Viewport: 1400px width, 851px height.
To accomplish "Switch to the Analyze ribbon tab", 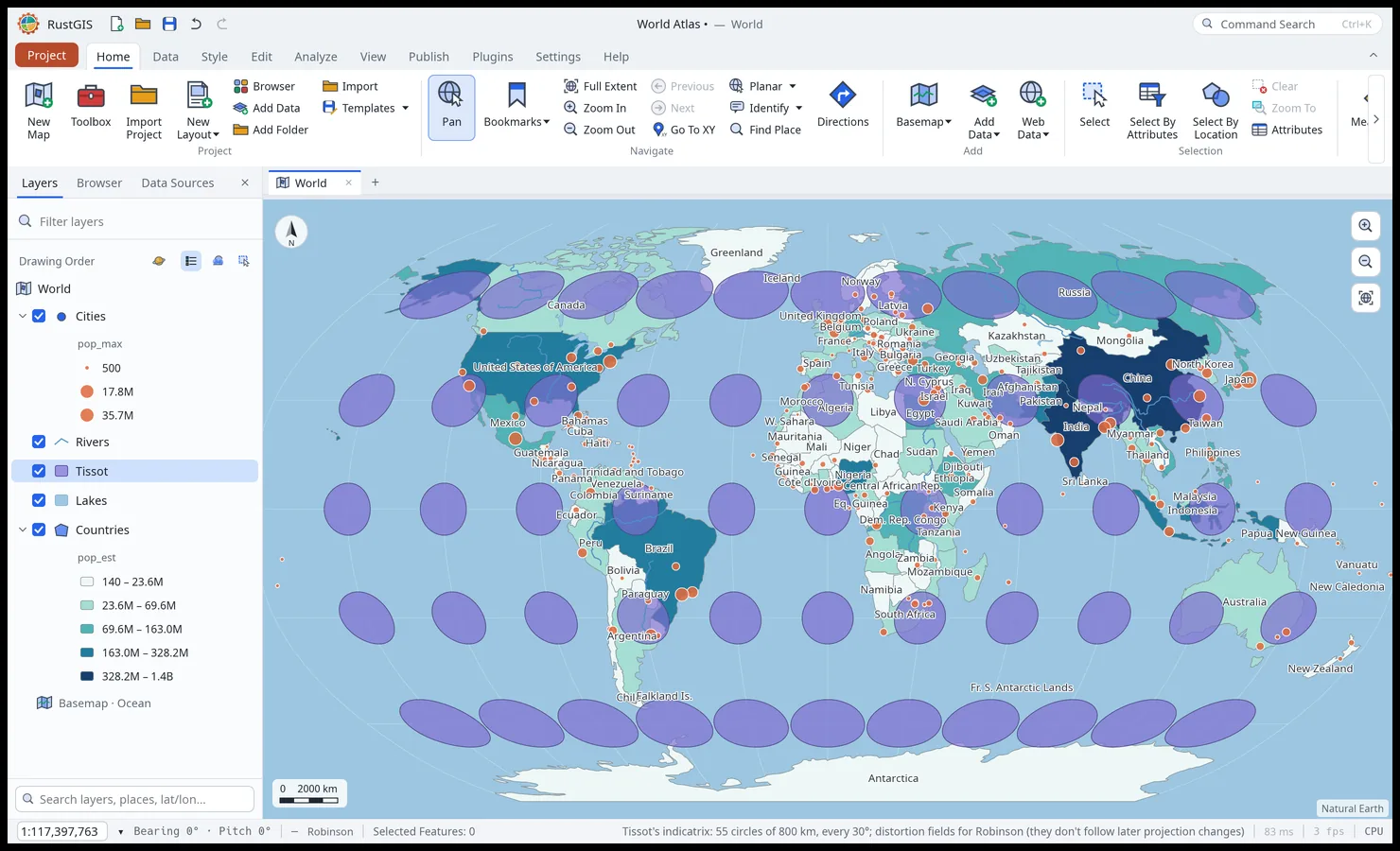I will 316,57.
